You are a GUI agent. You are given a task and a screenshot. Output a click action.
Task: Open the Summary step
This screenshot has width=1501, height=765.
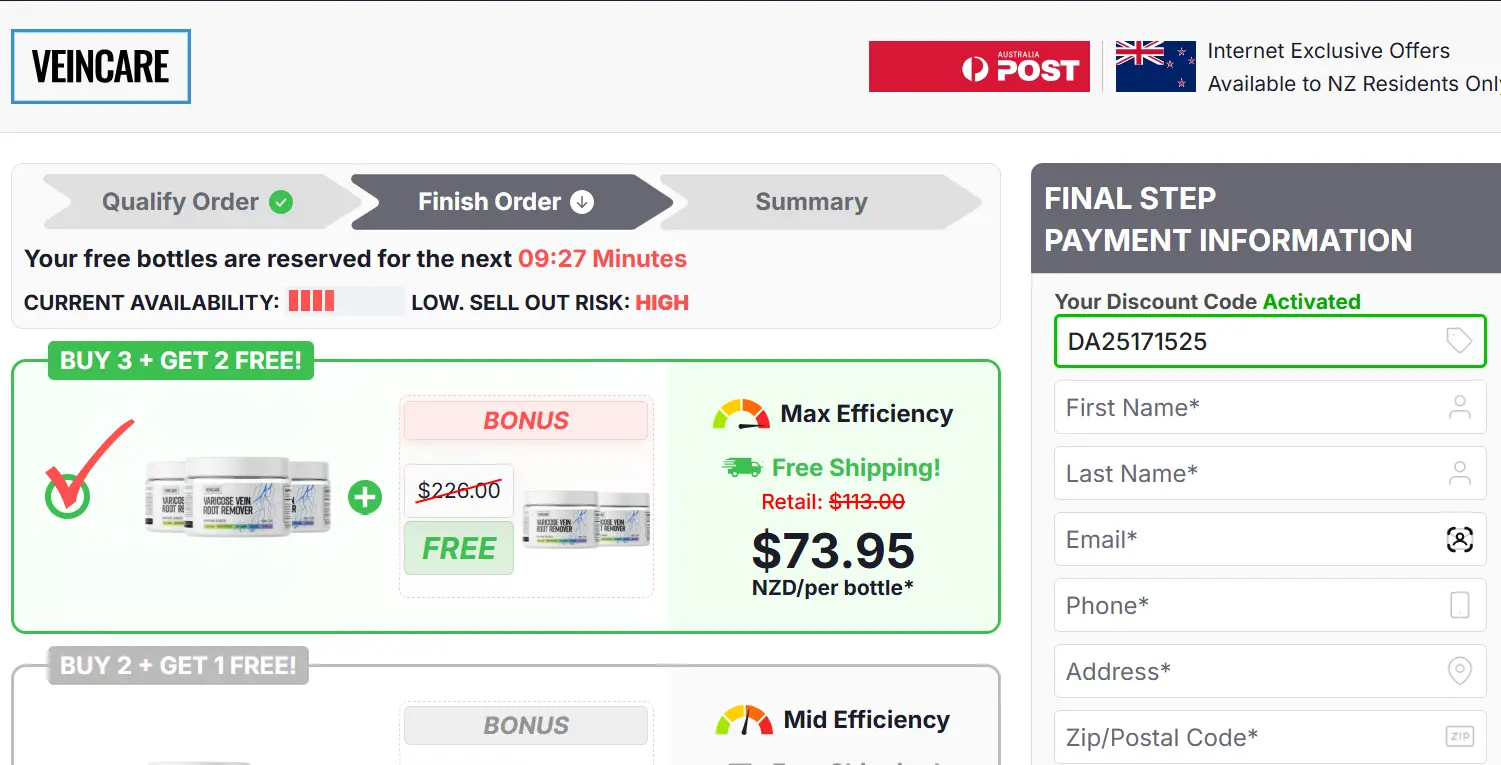point(811,202)
